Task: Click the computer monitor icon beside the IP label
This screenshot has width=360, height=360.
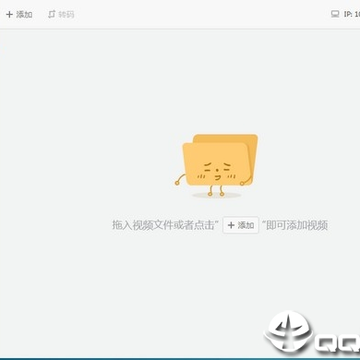Action: click(335, 14)
